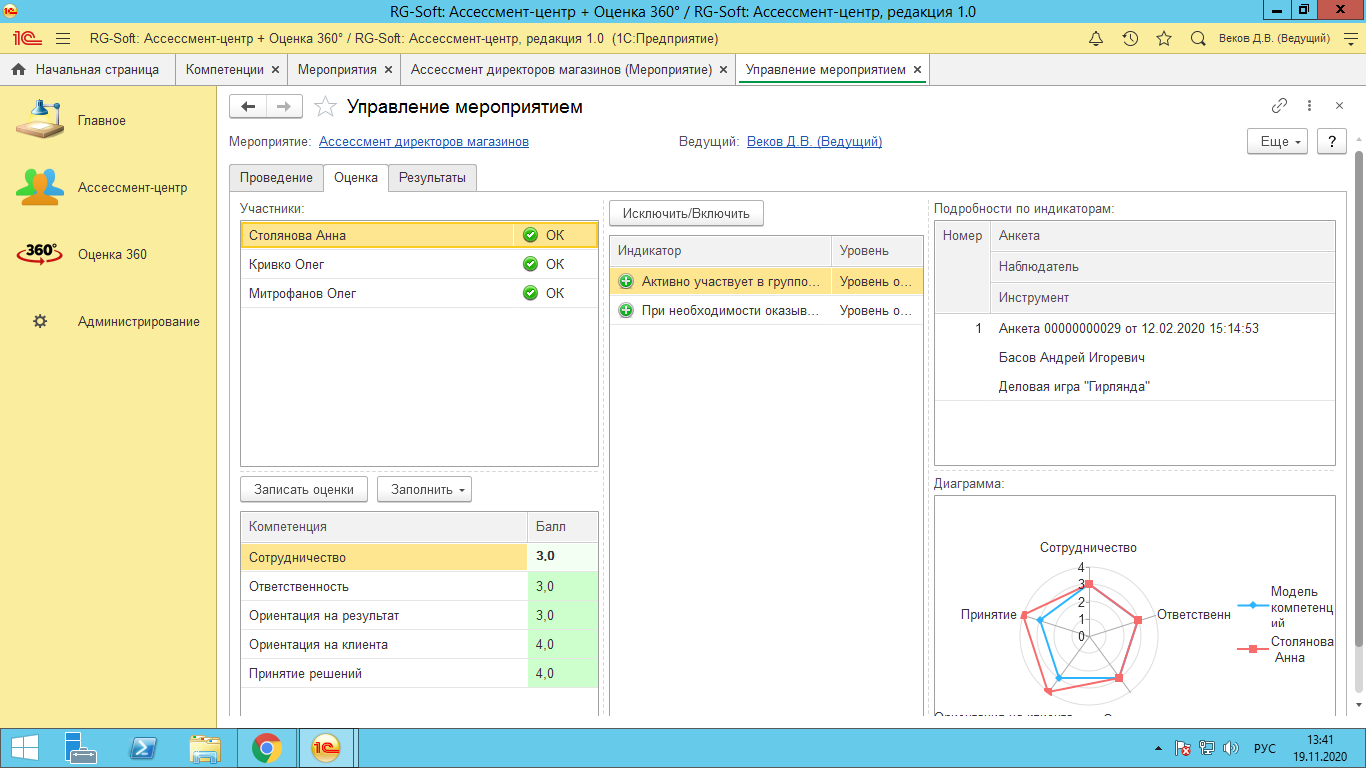Switch РУС keyboard language indicator
This screenshot has height=768, width=1366.
(x=1264, y=748)
